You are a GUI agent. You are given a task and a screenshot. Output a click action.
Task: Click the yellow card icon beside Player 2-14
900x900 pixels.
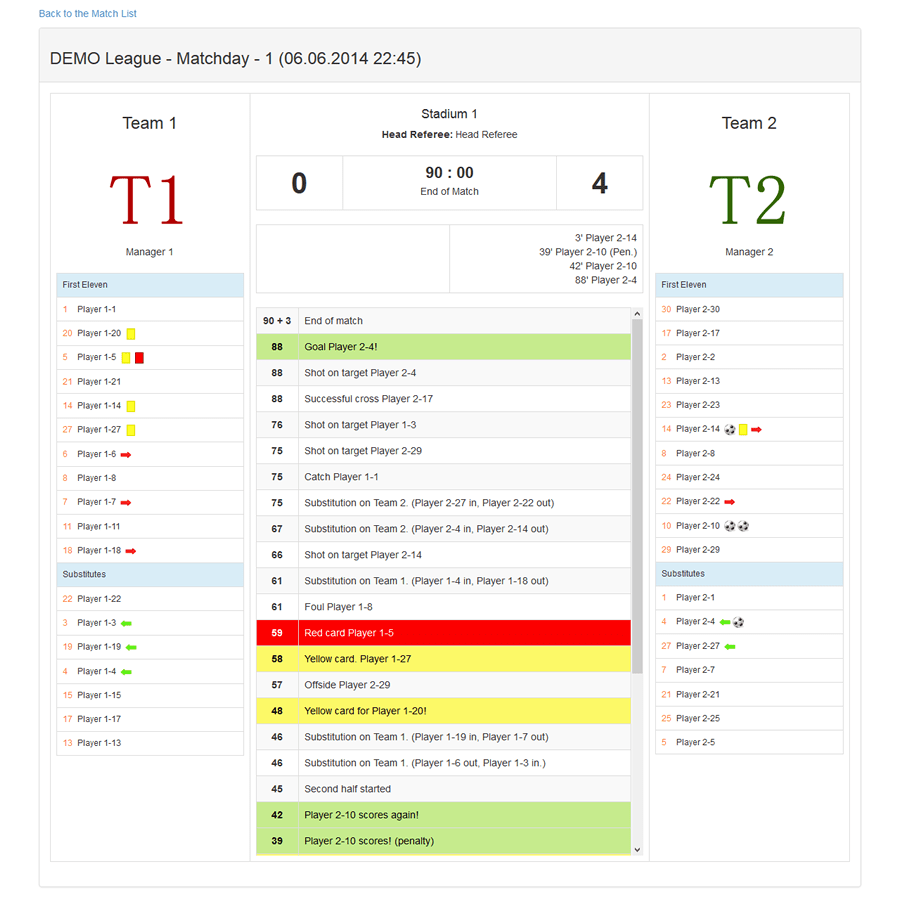click(743, 429)
